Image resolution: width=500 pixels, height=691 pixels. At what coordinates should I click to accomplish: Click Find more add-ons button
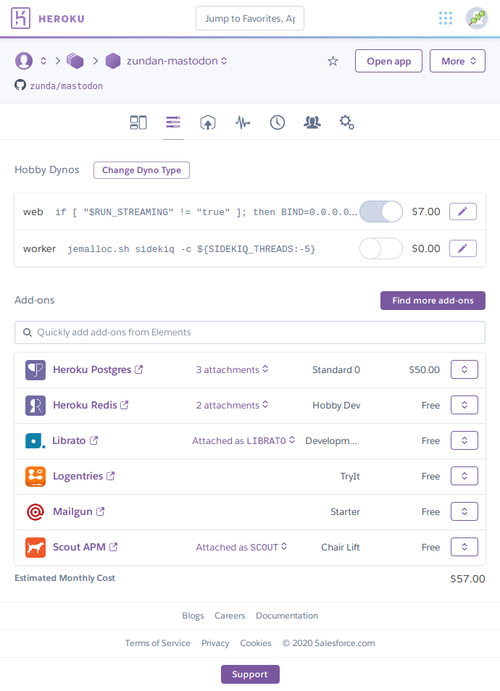click(433, 301)
